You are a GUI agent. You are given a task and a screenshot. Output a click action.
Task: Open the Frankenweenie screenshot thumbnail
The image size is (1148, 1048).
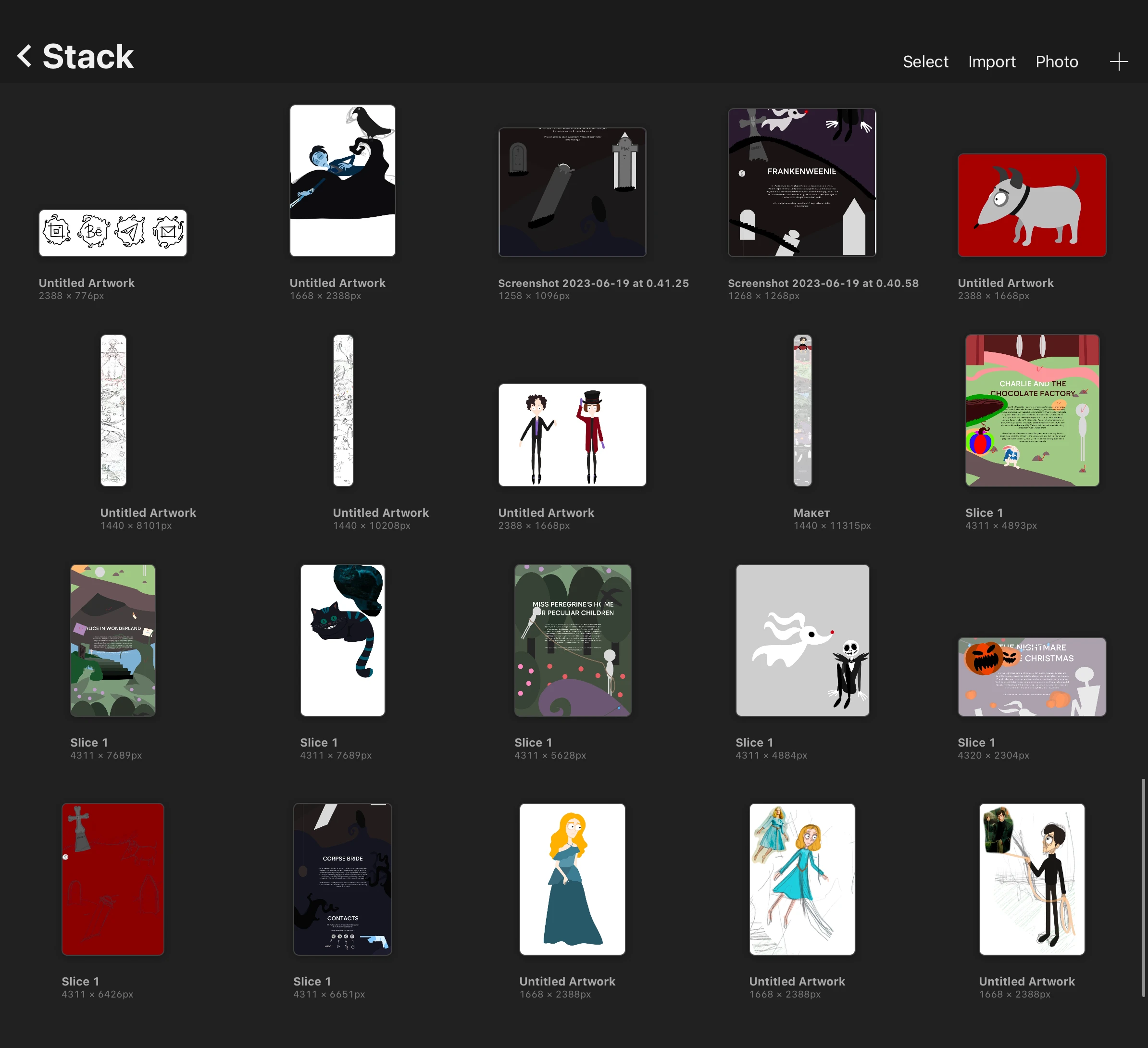(x=802, y=183)
